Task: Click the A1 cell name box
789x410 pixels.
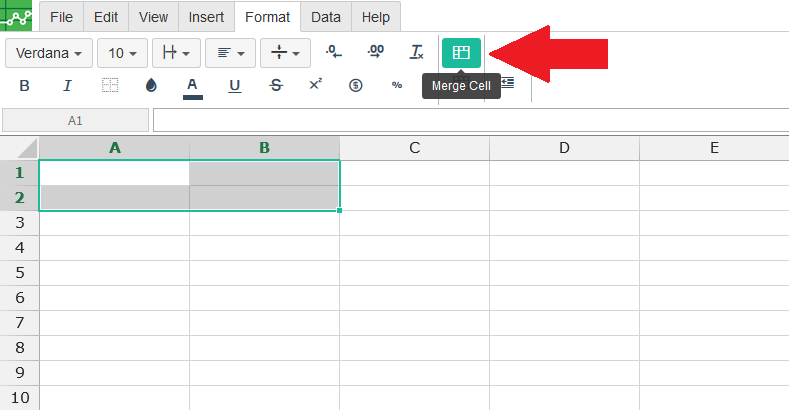Action: tap(75, 120)
